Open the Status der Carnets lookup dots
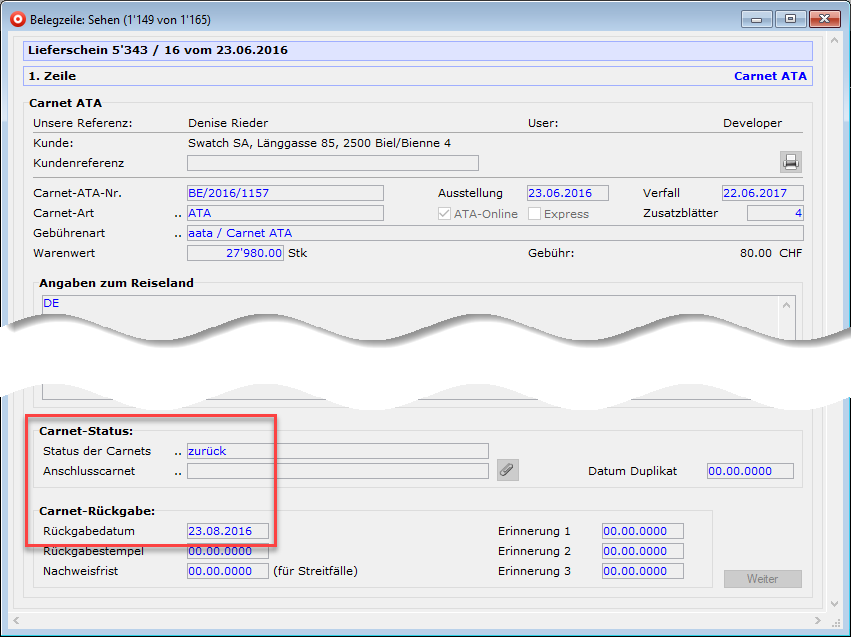 pos(178,452)
